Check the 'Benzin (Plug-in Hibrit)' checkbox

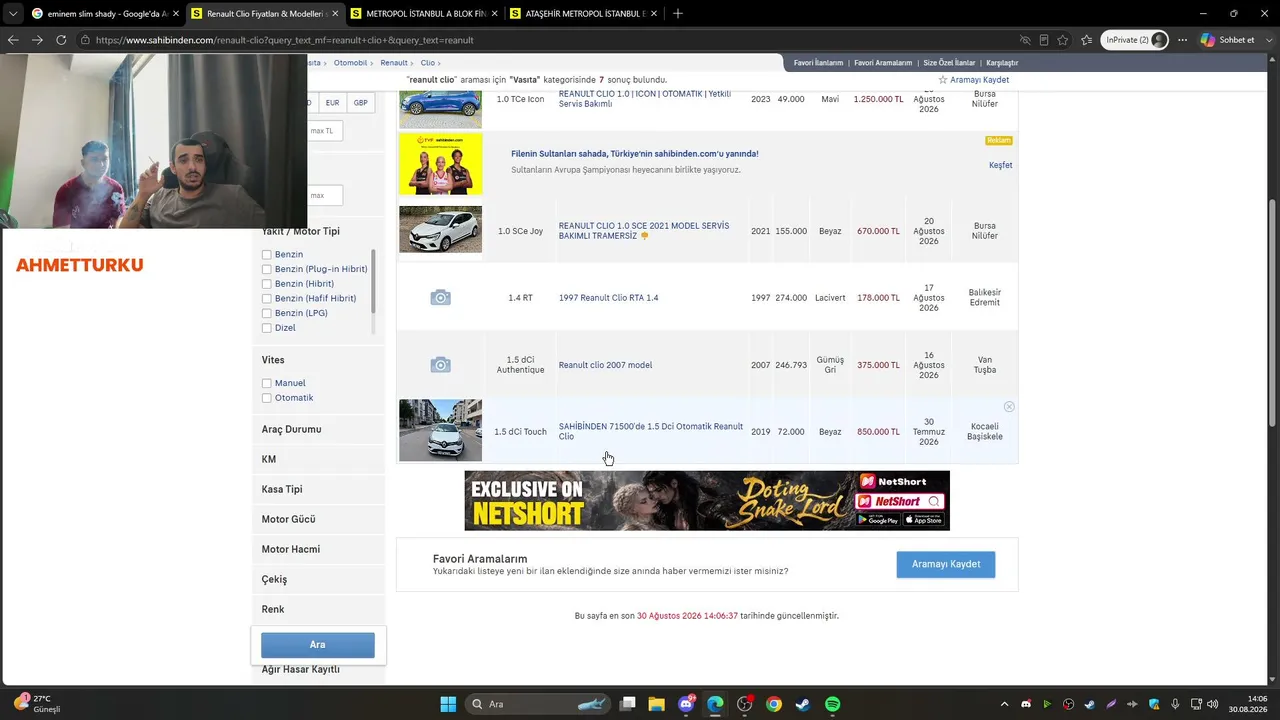[267, 269]
